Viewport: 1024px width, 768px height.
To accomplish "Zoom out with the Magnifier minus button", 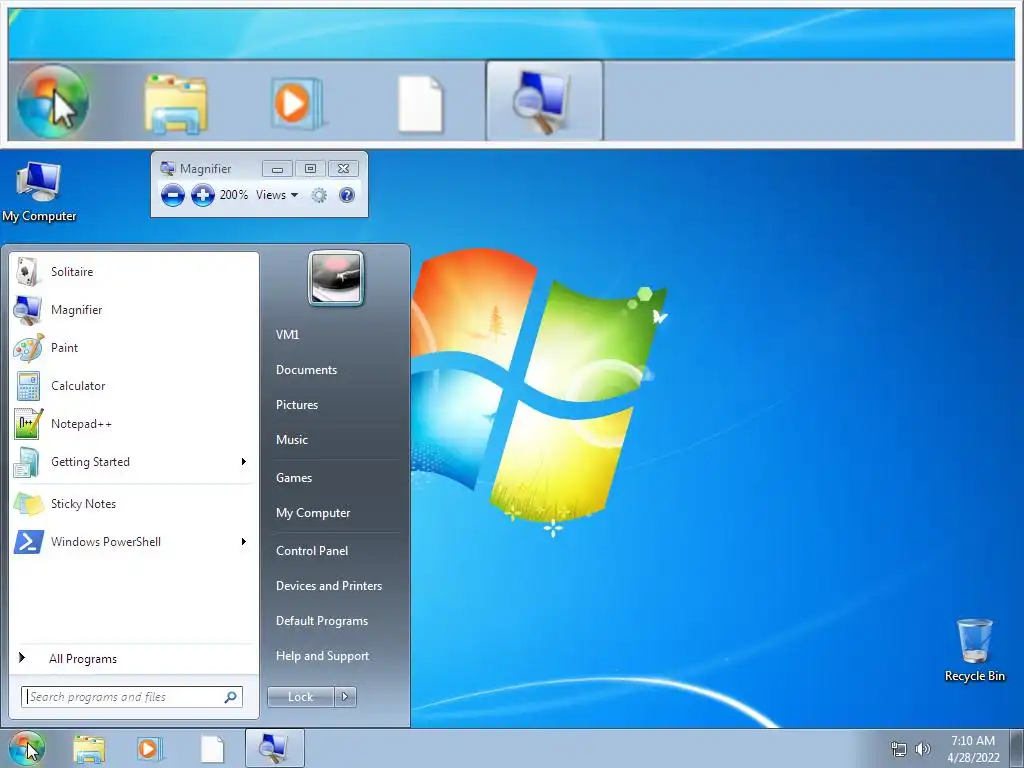I will pos(172,195).
